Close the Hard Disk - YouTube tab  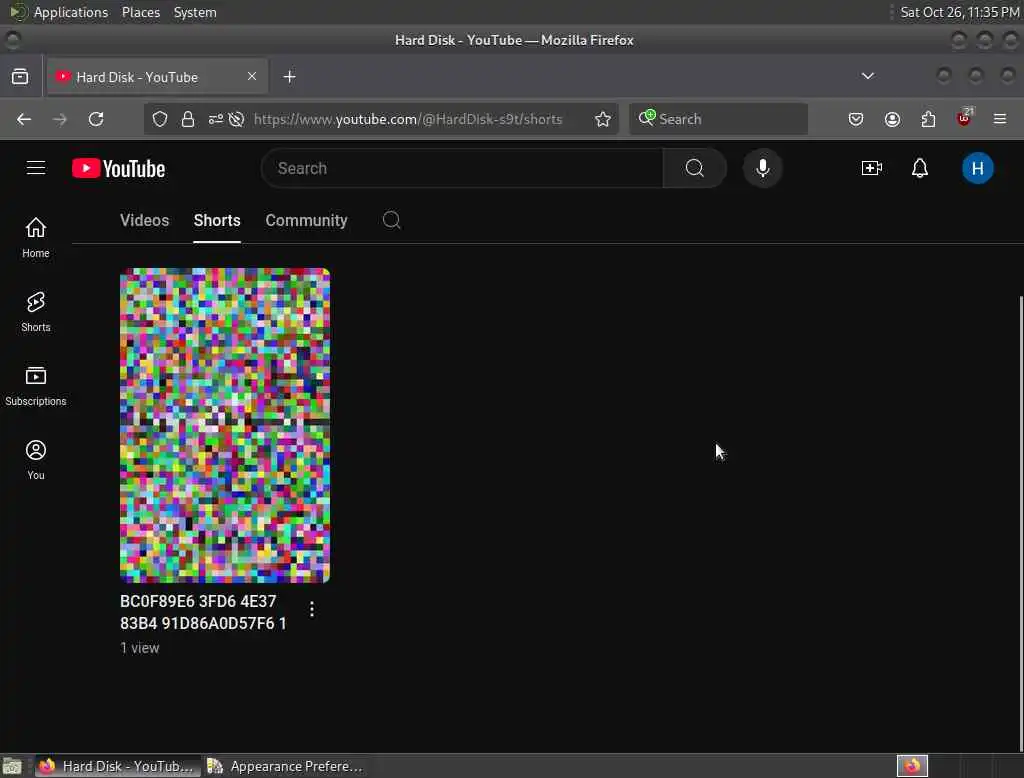coord(252,76)
